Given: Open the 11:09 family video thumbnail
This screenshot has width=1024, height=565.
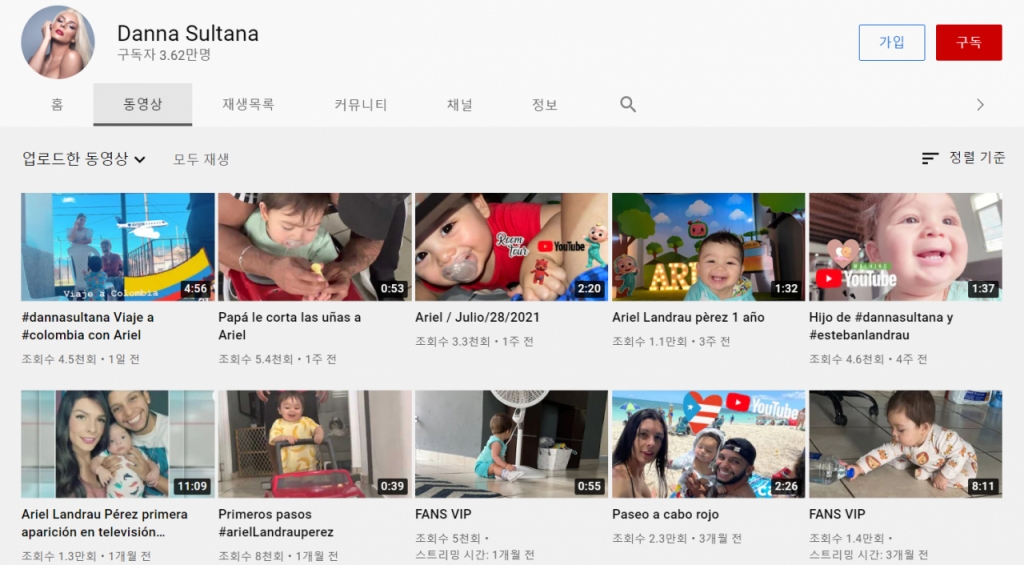Looking at the screenshot, I should click(x=118, y=444).
